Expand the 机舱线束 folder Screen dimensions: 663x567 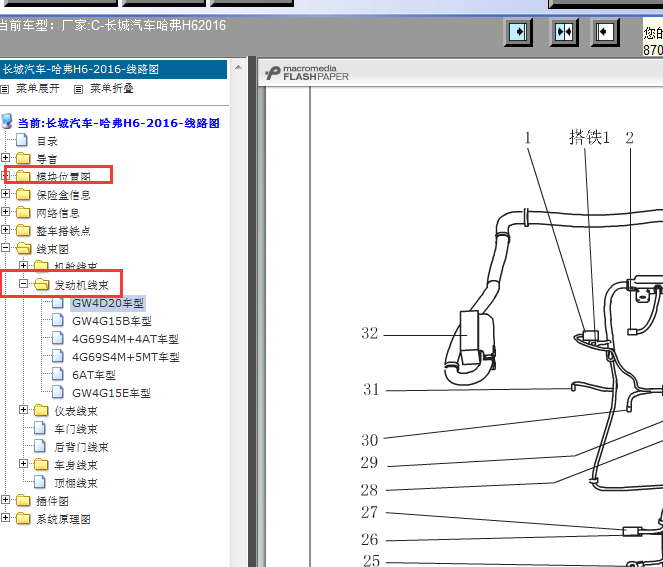tap(23, 266)
